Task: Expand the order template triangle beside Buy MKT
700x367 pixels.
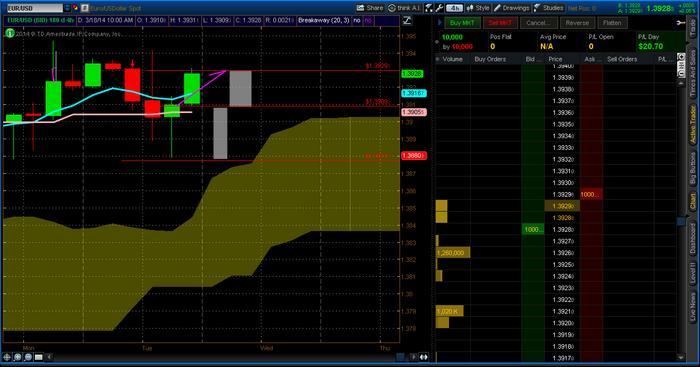Action: click(x=440, y=22)
